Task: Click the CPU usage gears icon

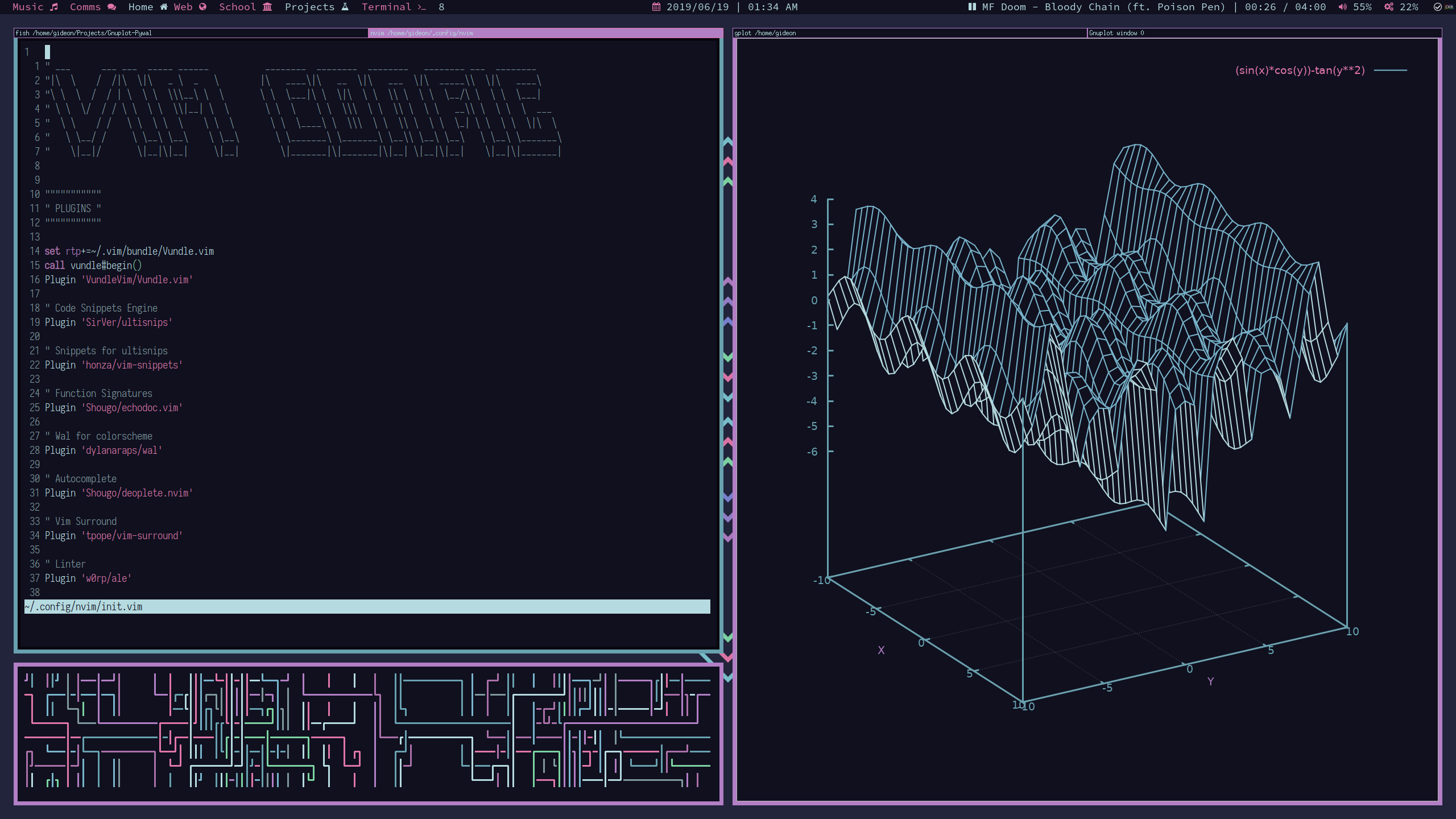Action: (x=1389, y=7)
